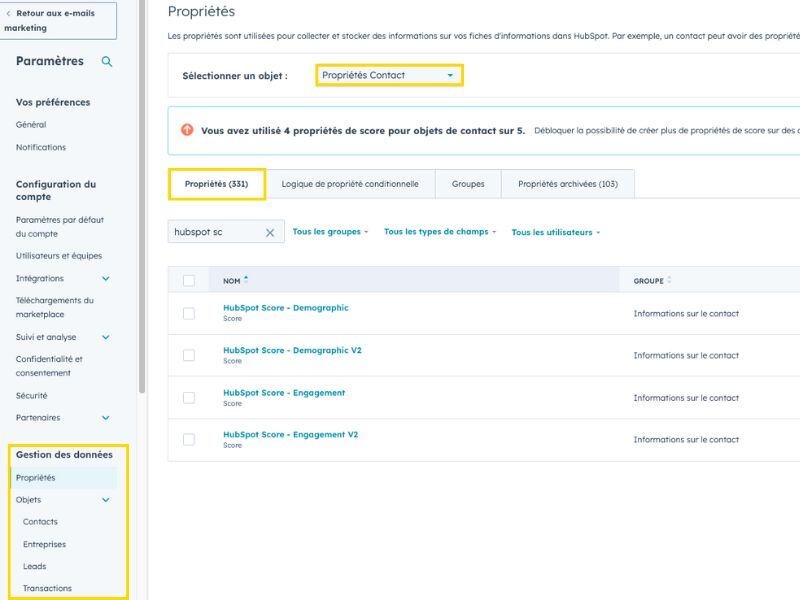Viewport: 800px width, 600px height.
Task: Open the Tous les types de champs filter
Action: [x=440, y=232]
